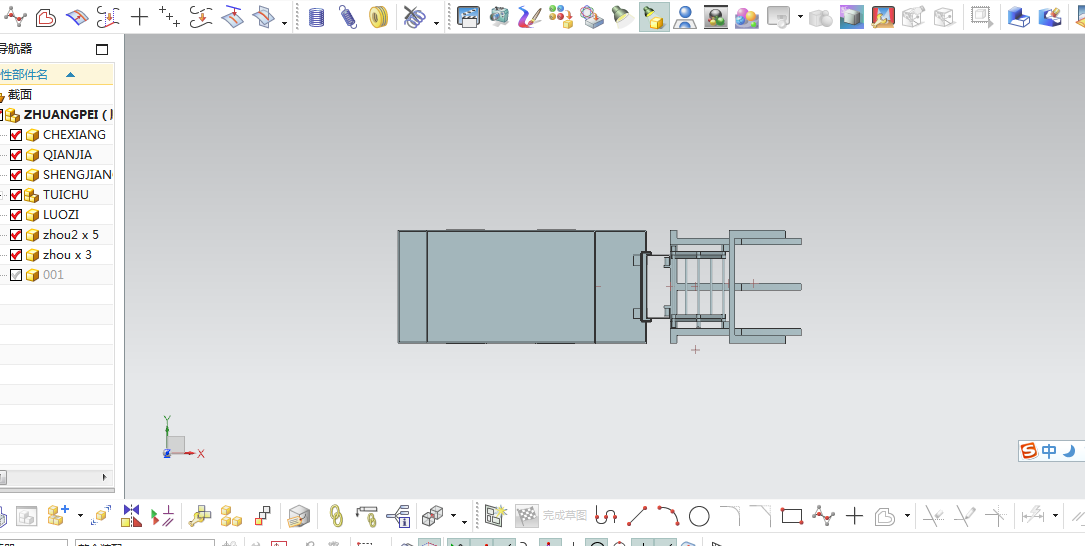Open the Bridge Curve tool
Image resolution: width=1085 pixels, height=546 pixels.
click(x=108, y=17)
